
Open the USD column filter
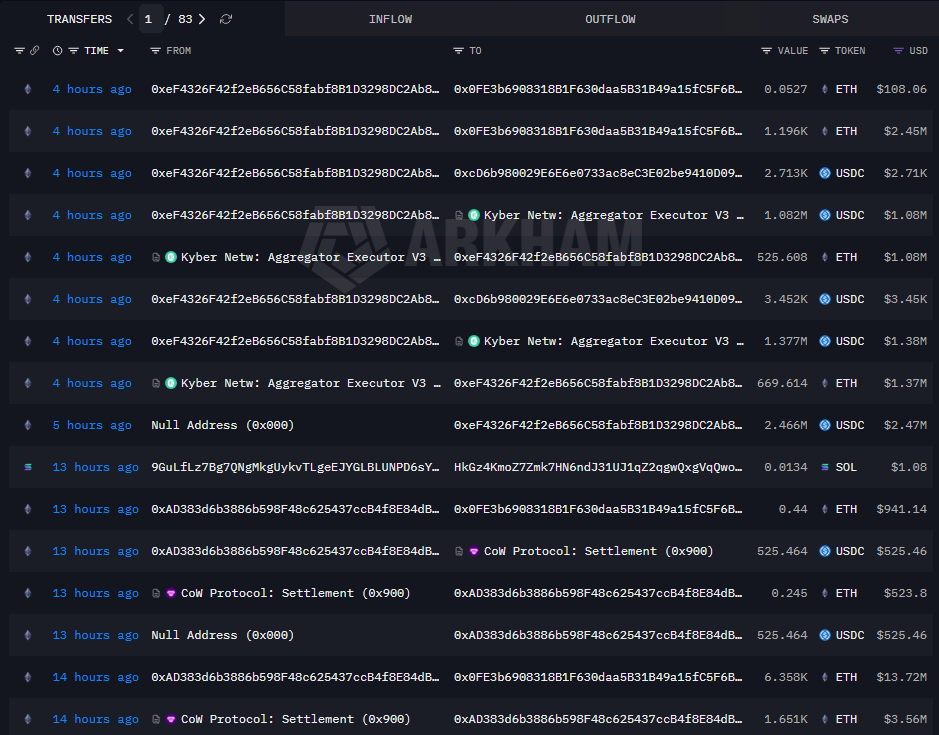[898, 51]
